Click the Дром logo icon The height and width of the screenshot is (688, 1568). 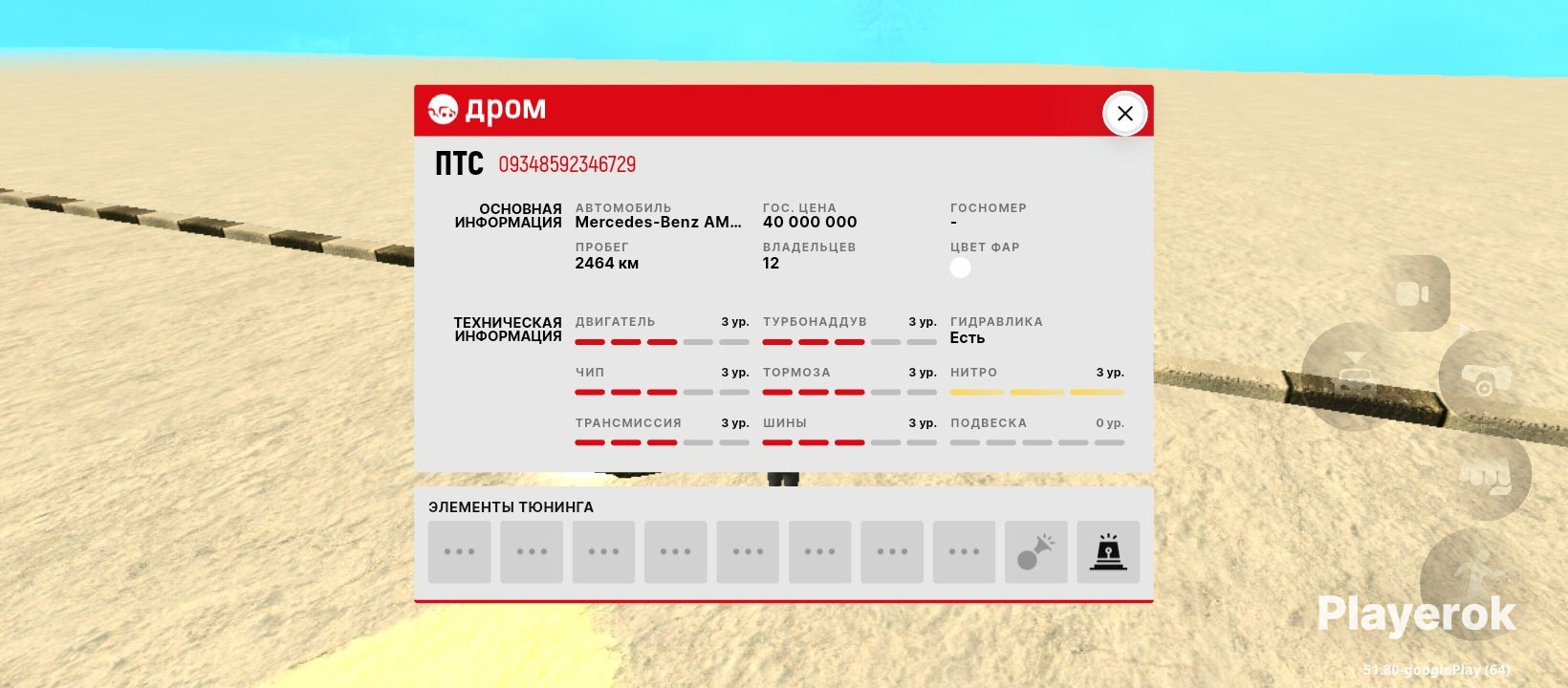coord(443,110)
